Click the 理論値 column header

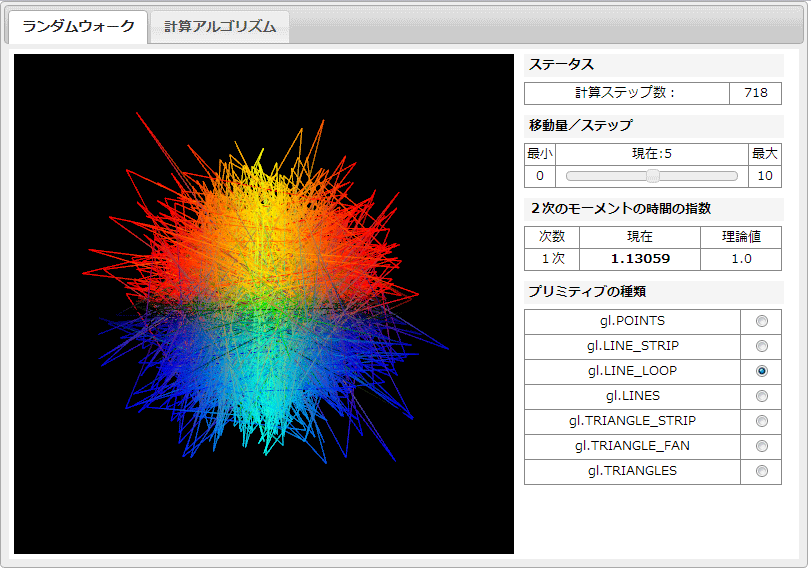tap(741, 236)
